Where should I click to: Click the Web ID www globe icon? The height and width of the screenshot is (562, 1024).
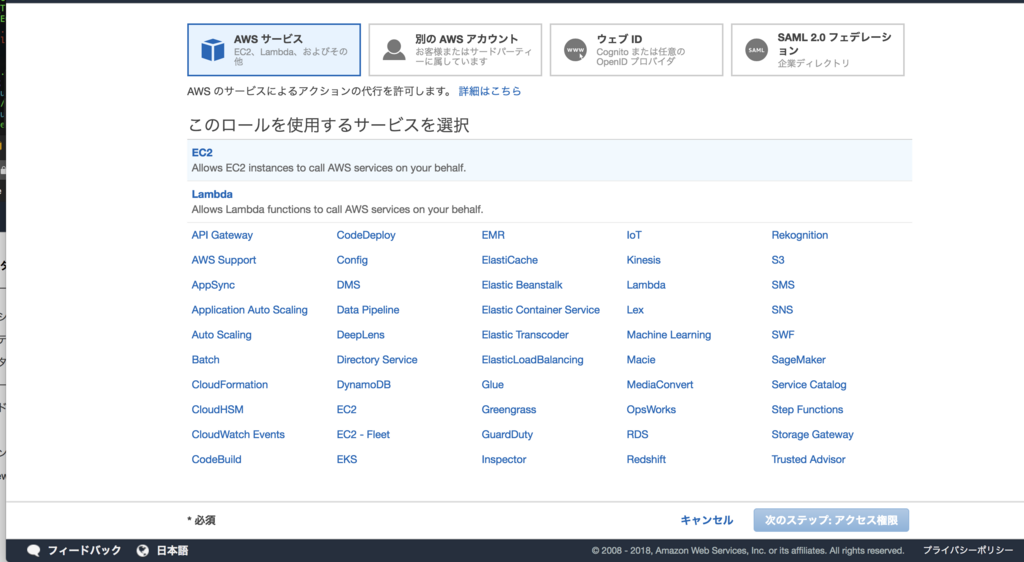tap(575, 50)
